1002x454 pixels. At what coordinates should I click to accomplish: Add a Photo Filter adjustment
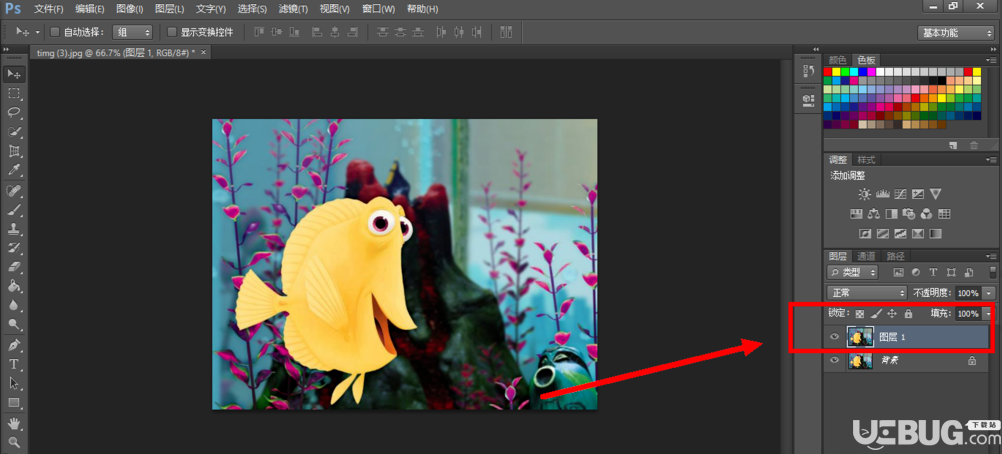(909, 214)
